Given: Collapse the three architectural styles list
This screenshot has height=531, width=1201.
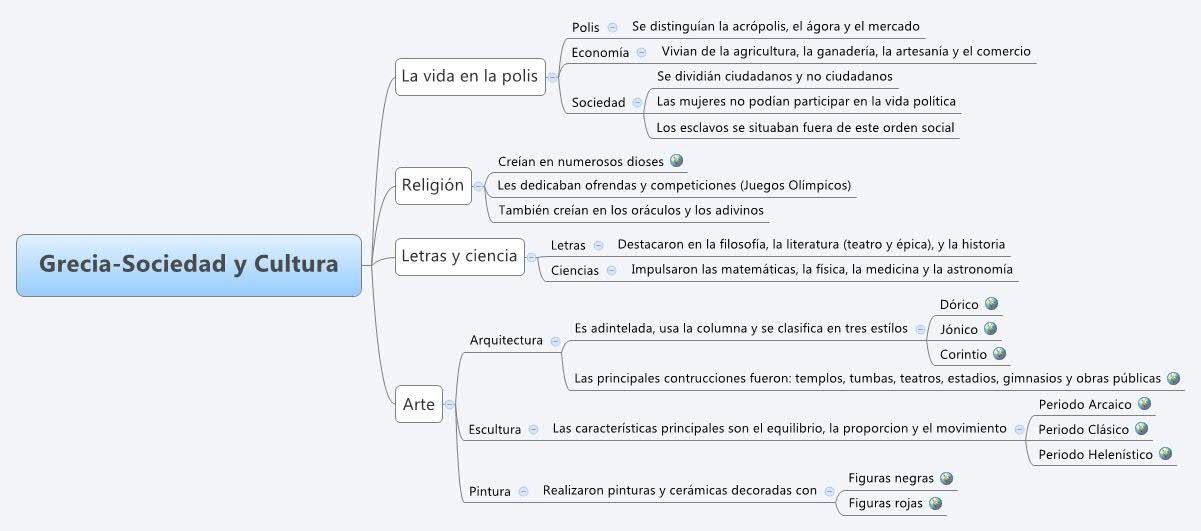Looking at the screenshot, I should point(920,329).
